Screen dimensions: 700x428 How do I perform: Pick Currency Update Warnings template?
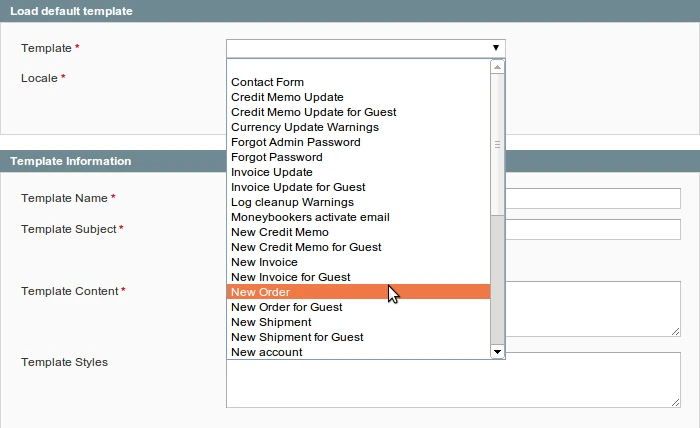click(358, 127)
